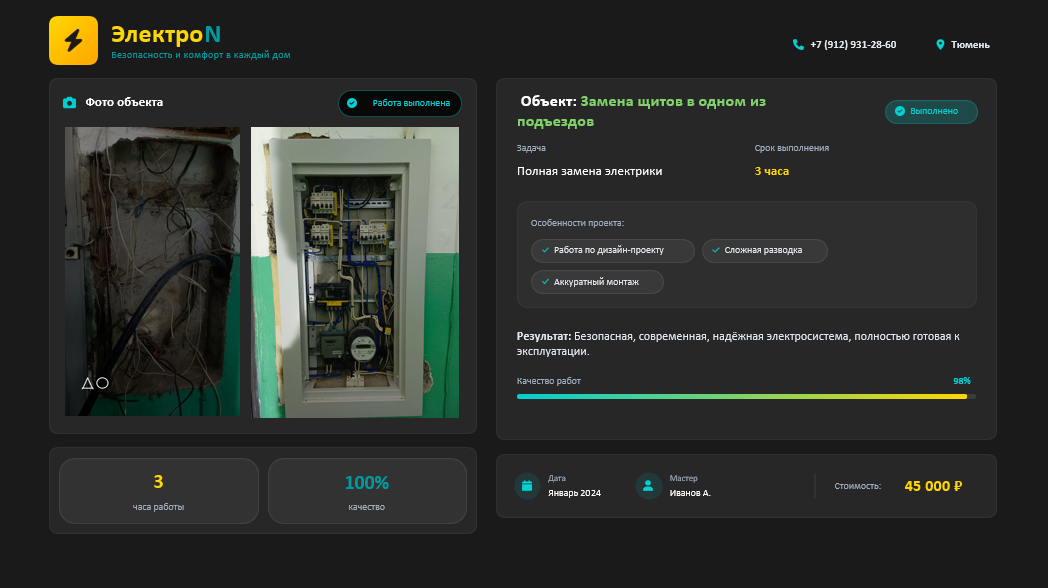Call the phone number +7 (912) 931-28-60
Image resolution: width=1048 pixels, height=588 pixels.
click(853, 45)
